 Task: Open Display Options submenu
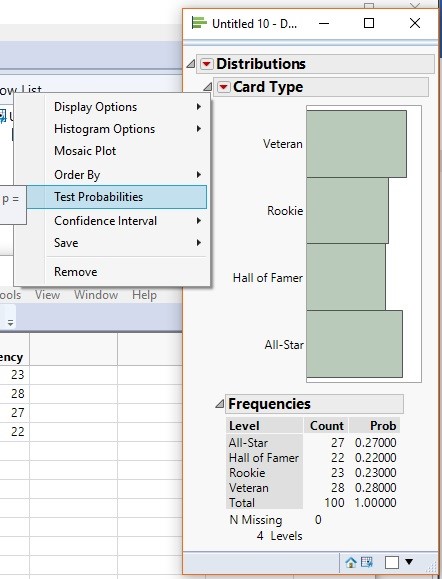117,107
